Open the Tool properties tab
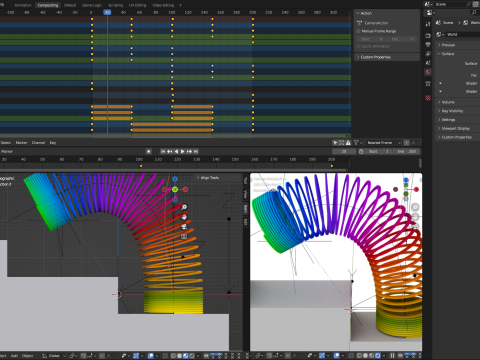Screen dimensions: 480x360 [428, 24]
